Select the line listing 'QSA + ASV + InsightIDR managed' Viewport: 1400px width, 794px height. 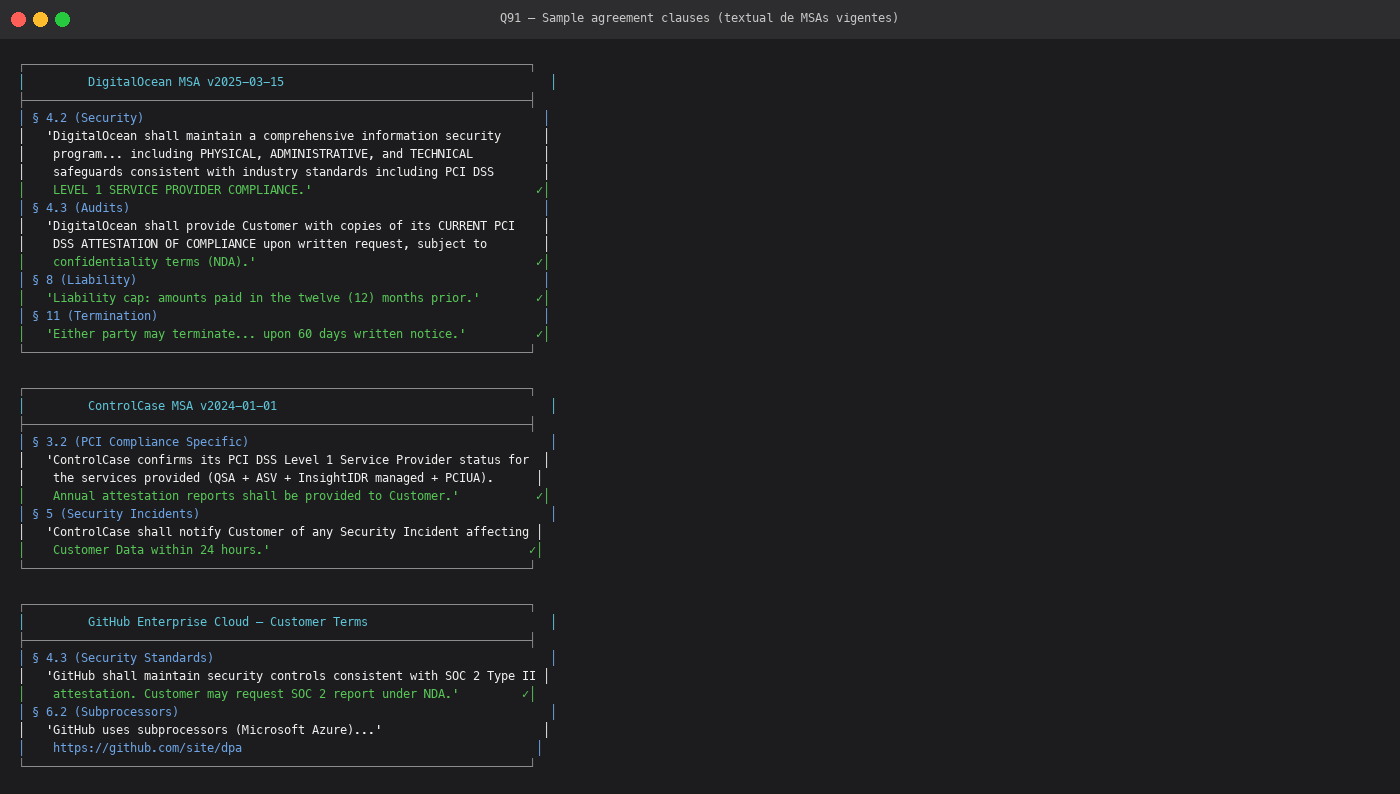pyautogui.click(x=273, y=478)
